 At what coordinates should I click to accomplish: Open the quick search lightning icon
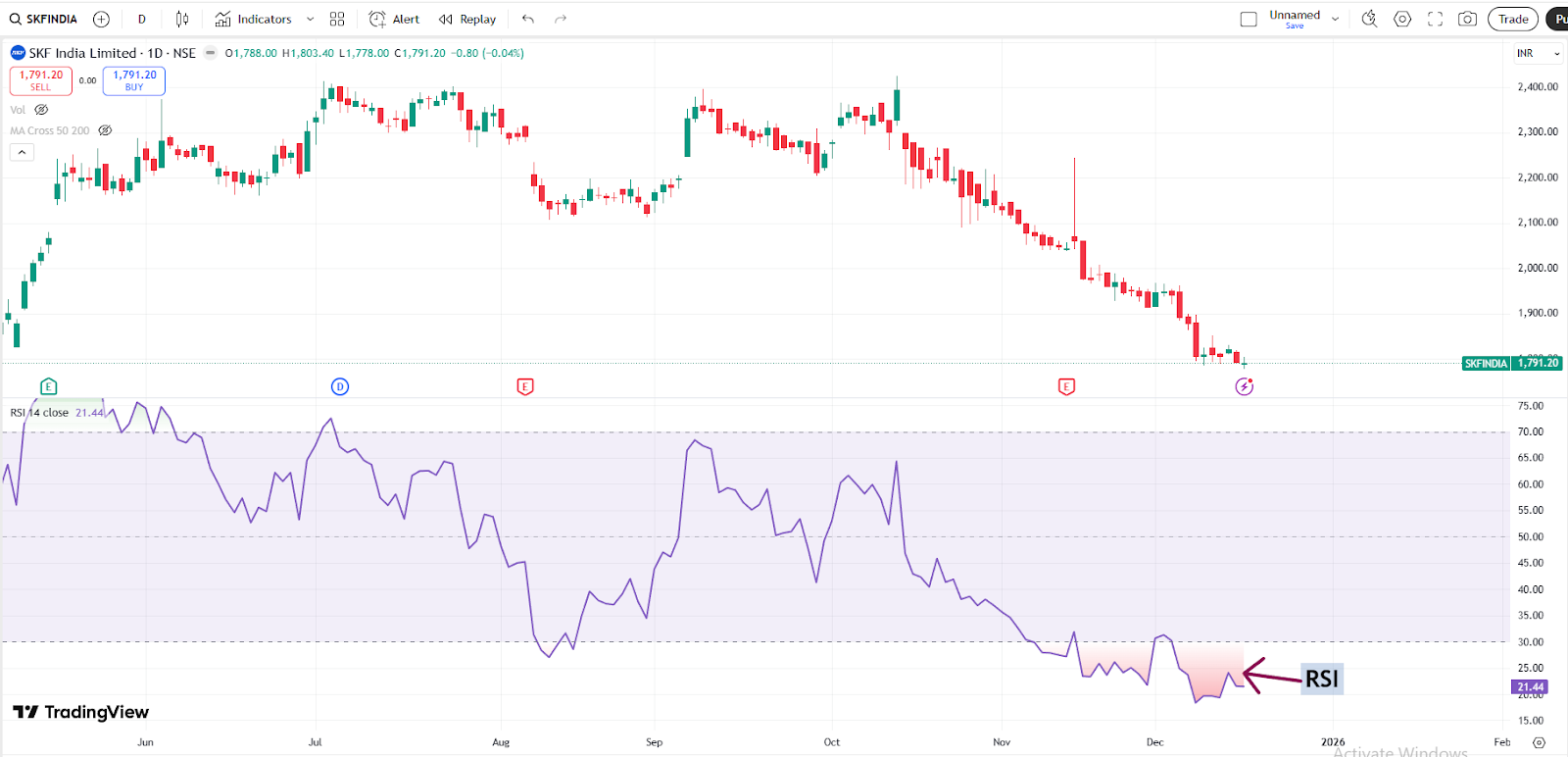(1369, 20)
